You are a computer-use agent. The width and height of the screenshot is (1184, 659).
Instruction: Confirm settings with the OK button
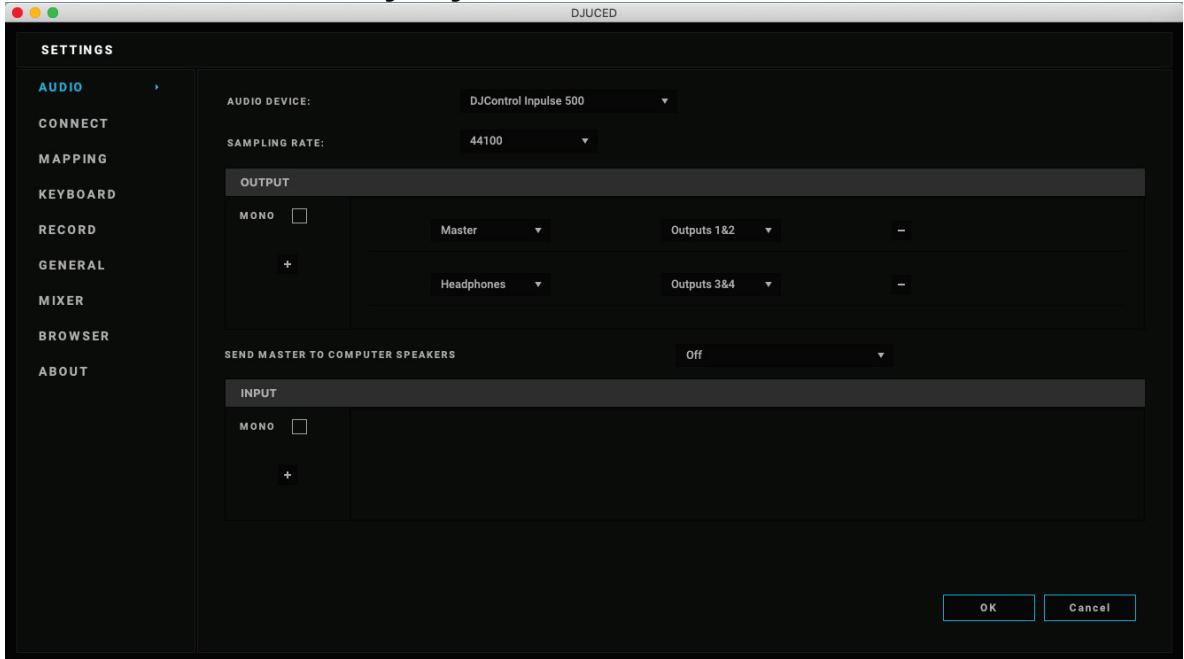point(988,608)
